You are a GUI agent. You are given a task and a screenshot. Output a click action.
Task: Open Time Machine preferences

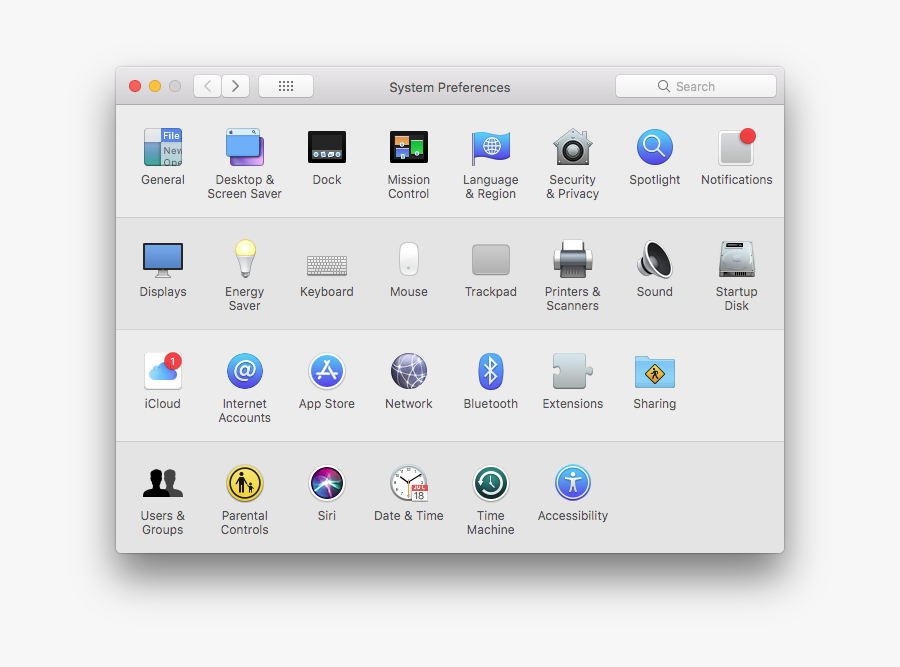pos(491,484)
